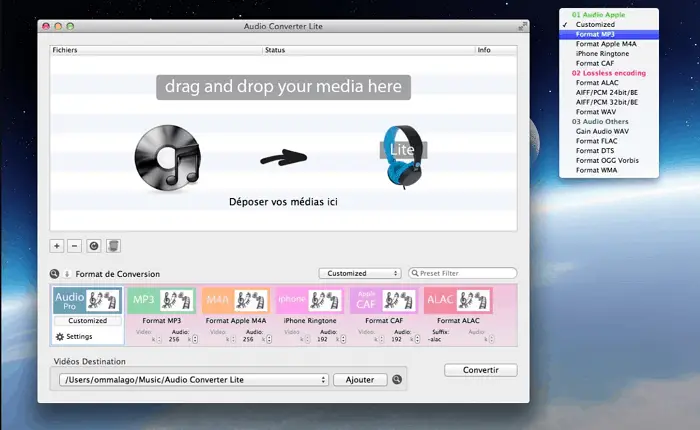Click the Customized button under Audio Pro
The image size is (700, 430).
click(88, 321)
